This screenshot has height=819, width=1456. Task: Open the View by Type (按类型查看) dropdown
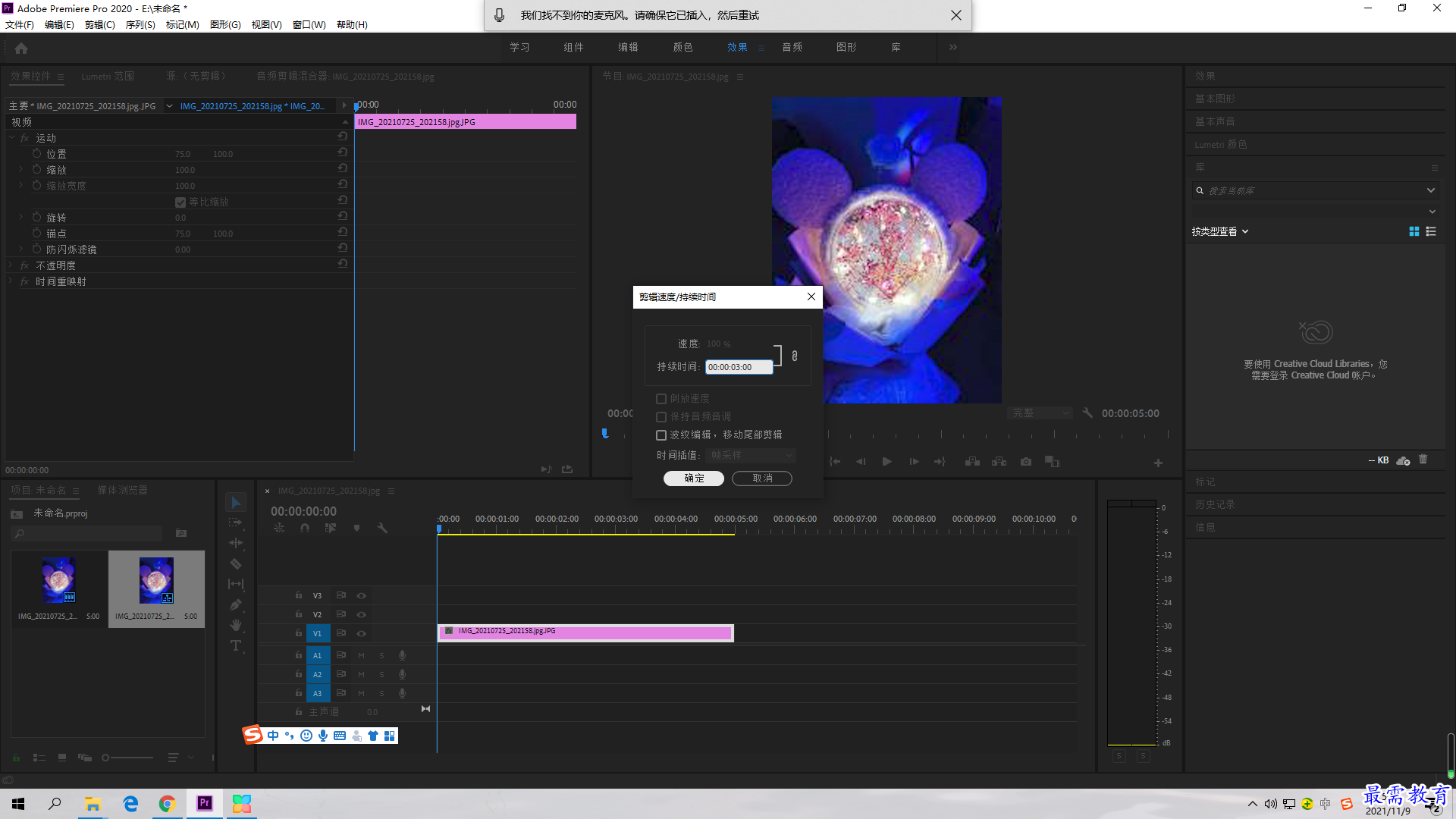click(x=1220, y=231)
